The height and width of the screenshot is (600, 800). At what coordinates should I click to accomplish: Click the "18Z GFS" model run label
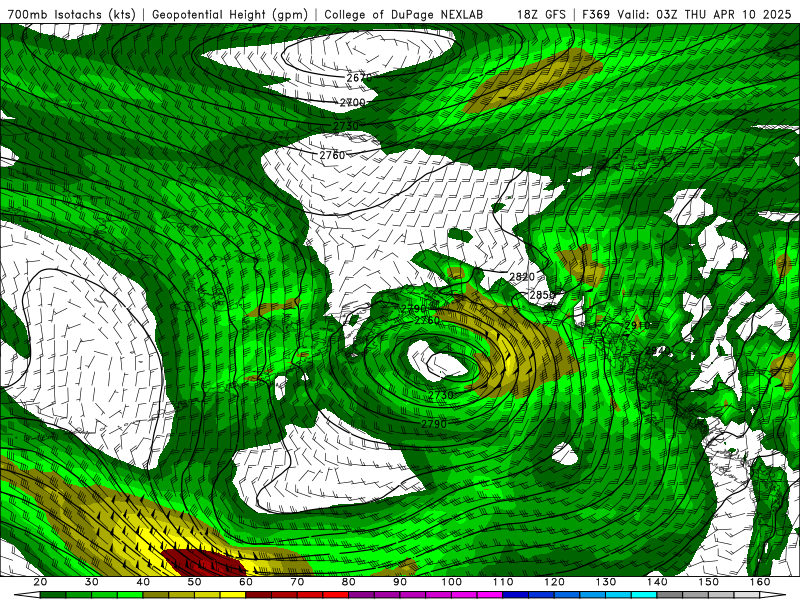541,14
